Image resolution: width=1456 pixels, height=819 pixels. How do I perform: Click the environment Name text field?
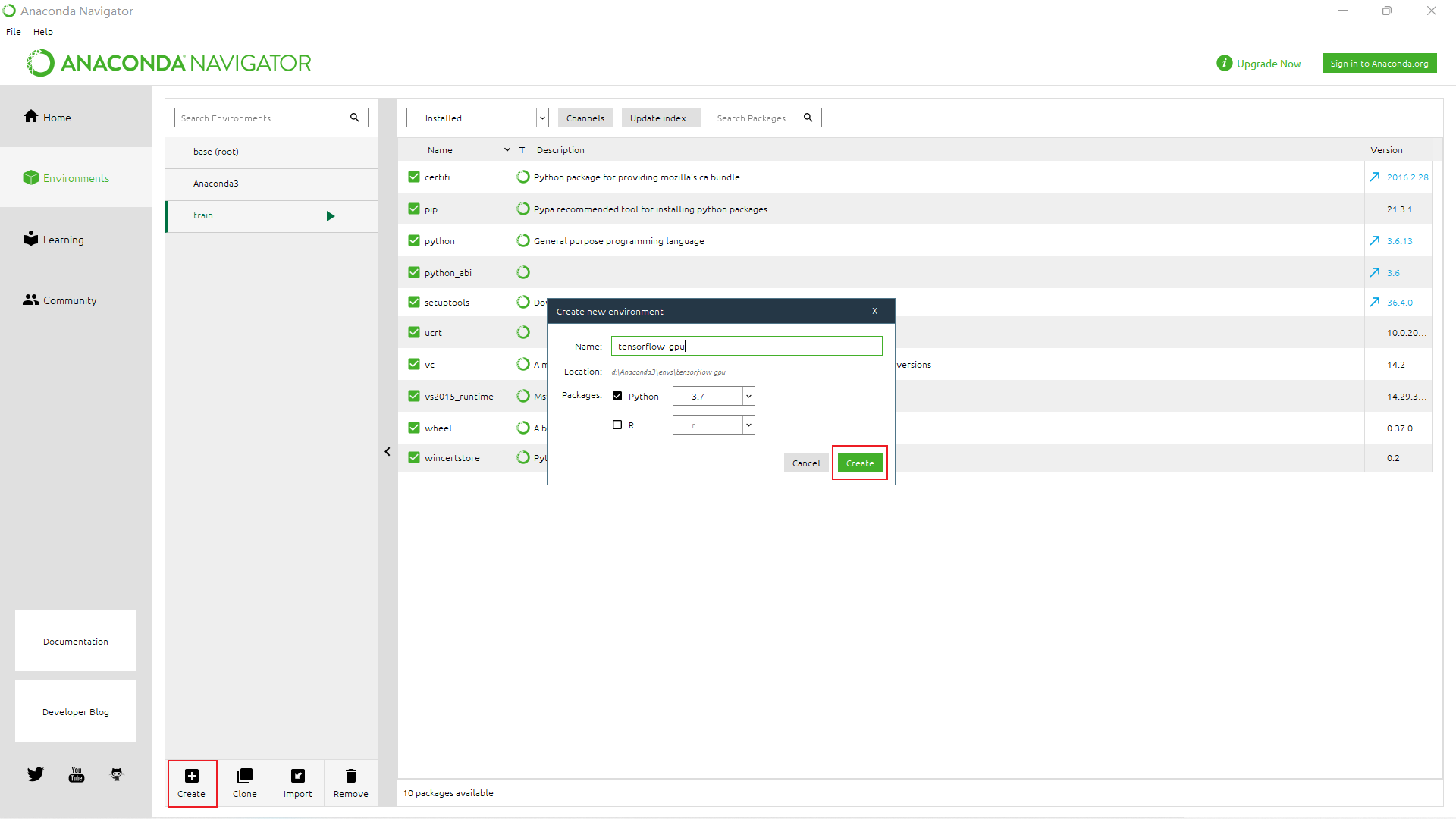pyautogui.click(x=746, y=347)
